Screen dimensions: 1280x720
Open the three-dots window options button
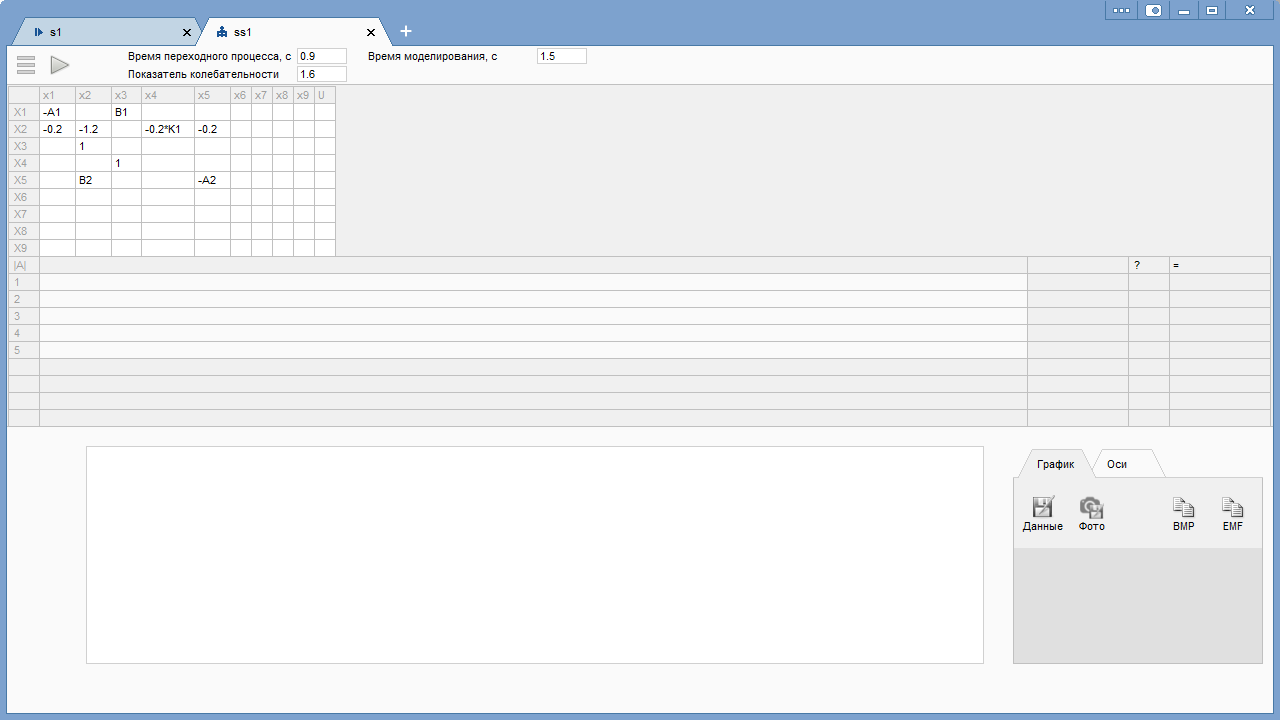click(x=1120, y=10)
